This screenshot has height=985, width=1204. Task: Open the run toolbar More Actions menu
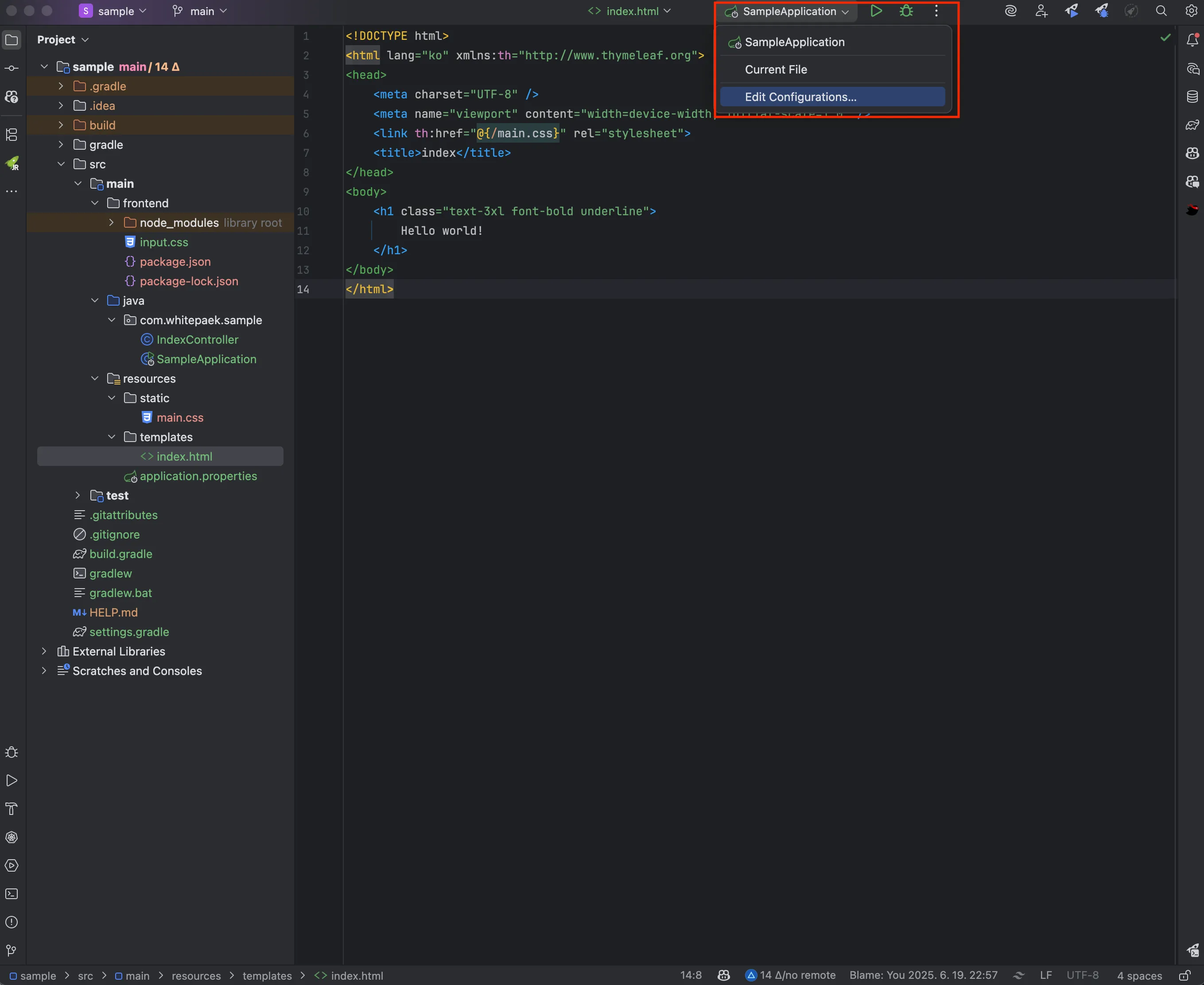point(936,11)
